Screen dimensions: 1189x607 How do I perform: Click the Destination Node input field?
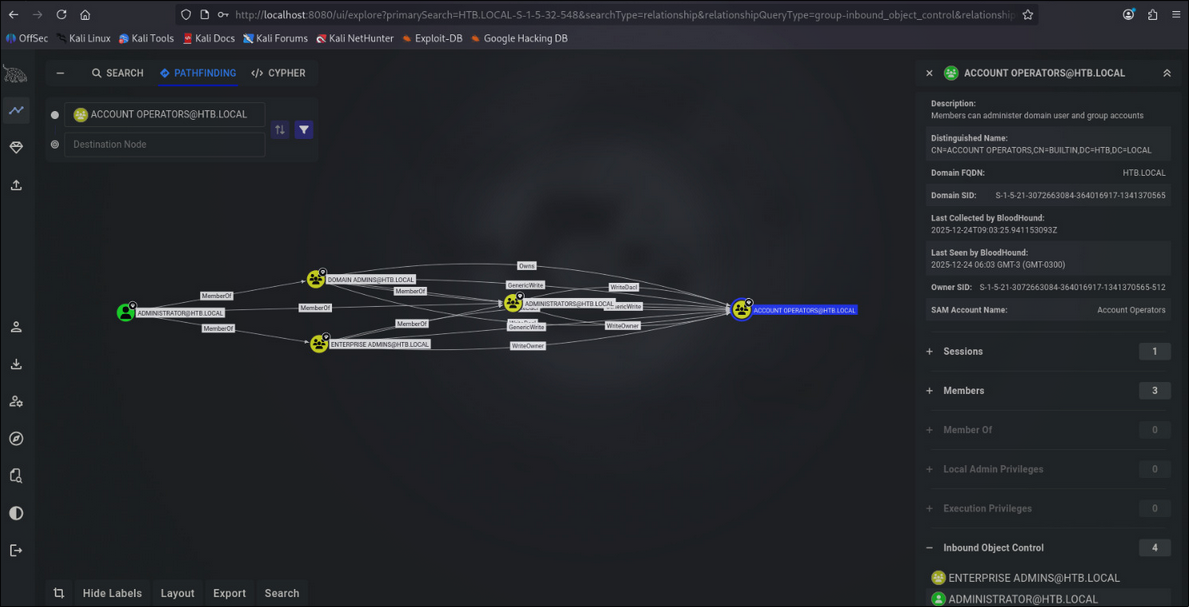pyautogui.click(x=165, y=144)
